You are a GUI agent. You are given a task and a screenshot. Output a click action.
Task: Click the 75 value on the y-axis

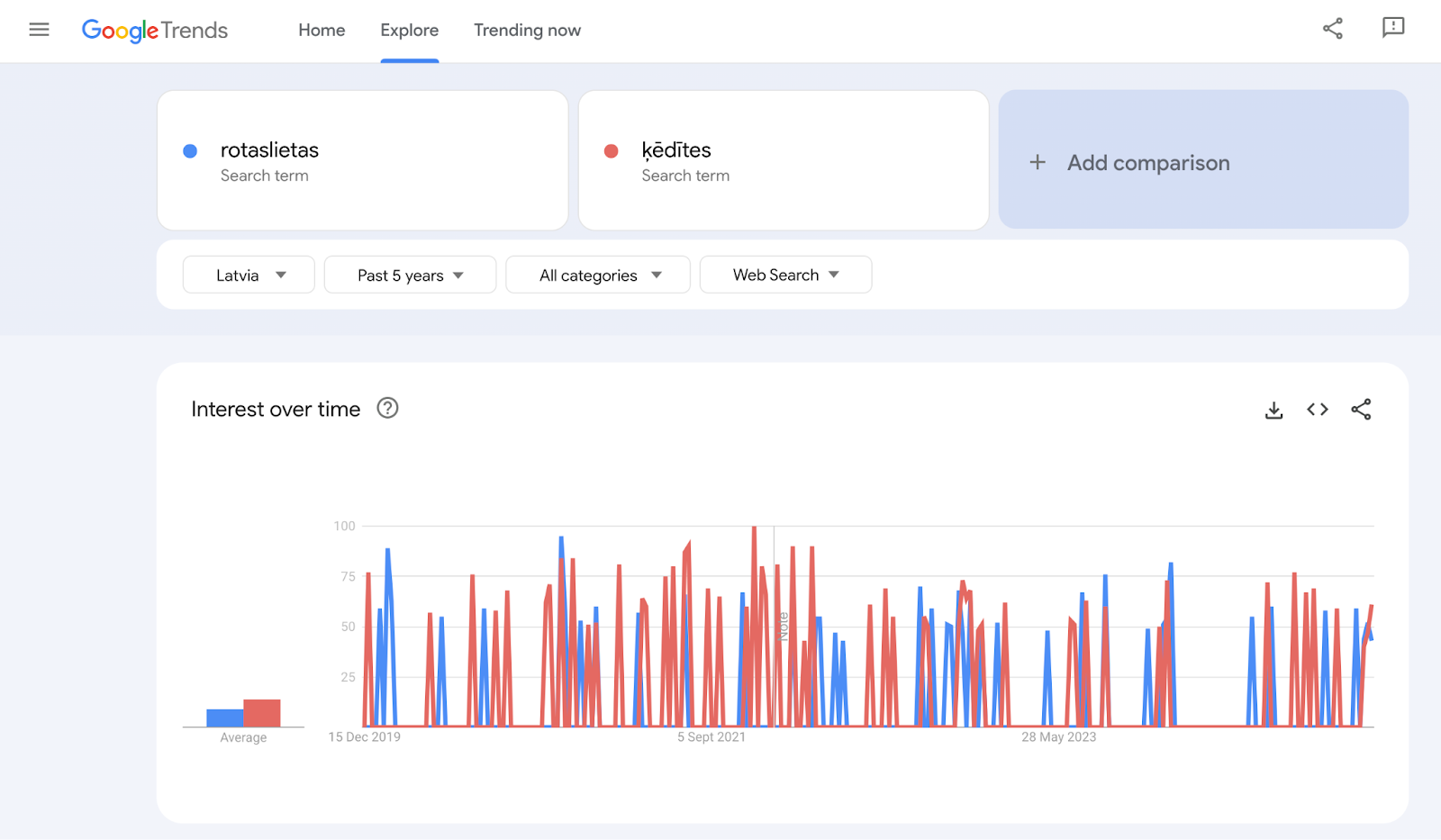(349, 576)
